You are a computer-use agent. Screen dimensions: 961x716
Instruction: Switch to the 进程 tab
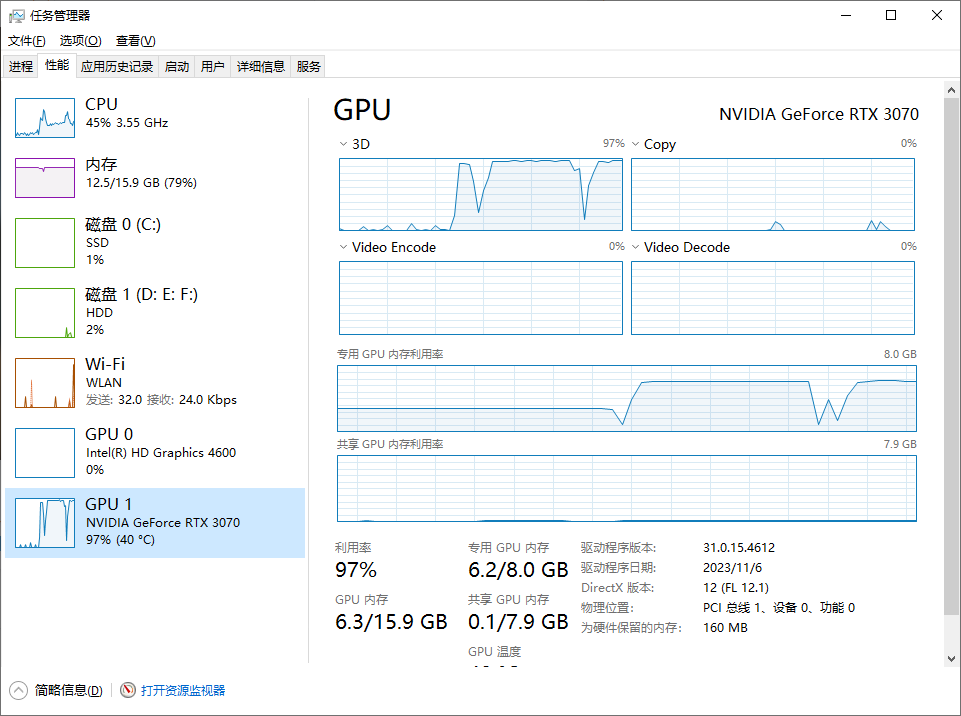point(21,66)
